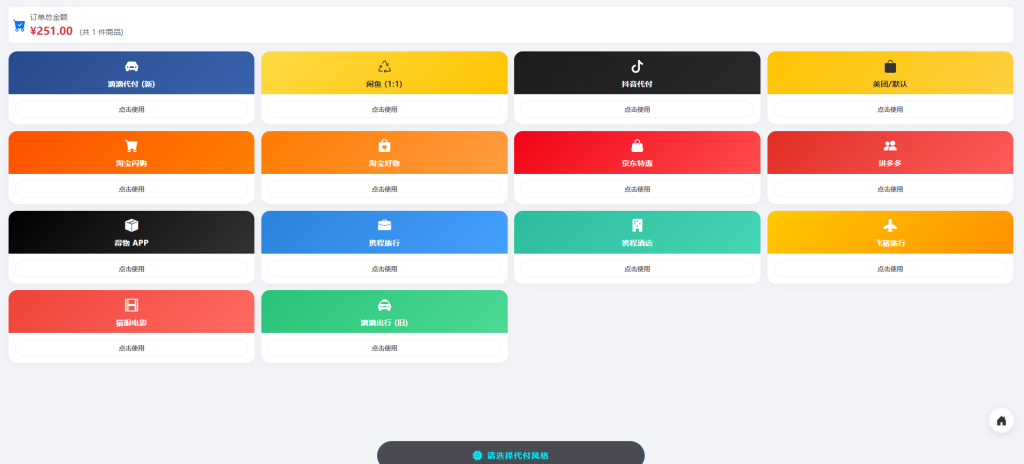Click the 抖音代付 card title text

tap(637, 84)
